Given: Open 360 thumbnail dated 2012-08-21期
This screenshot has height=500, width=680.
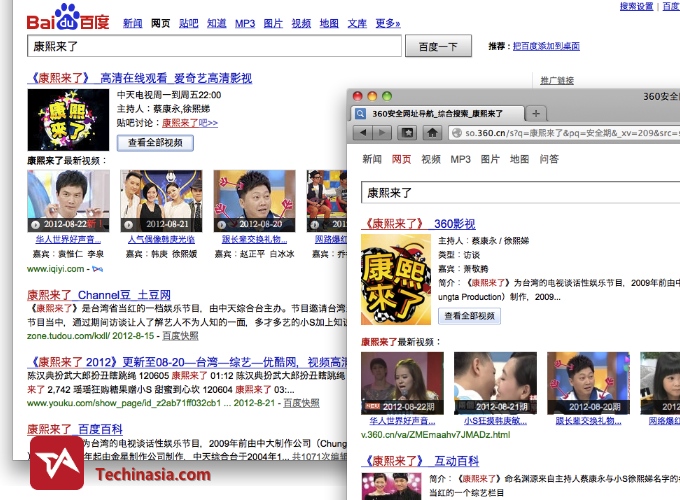Looking at the screenshot, I should click(495, 383).
